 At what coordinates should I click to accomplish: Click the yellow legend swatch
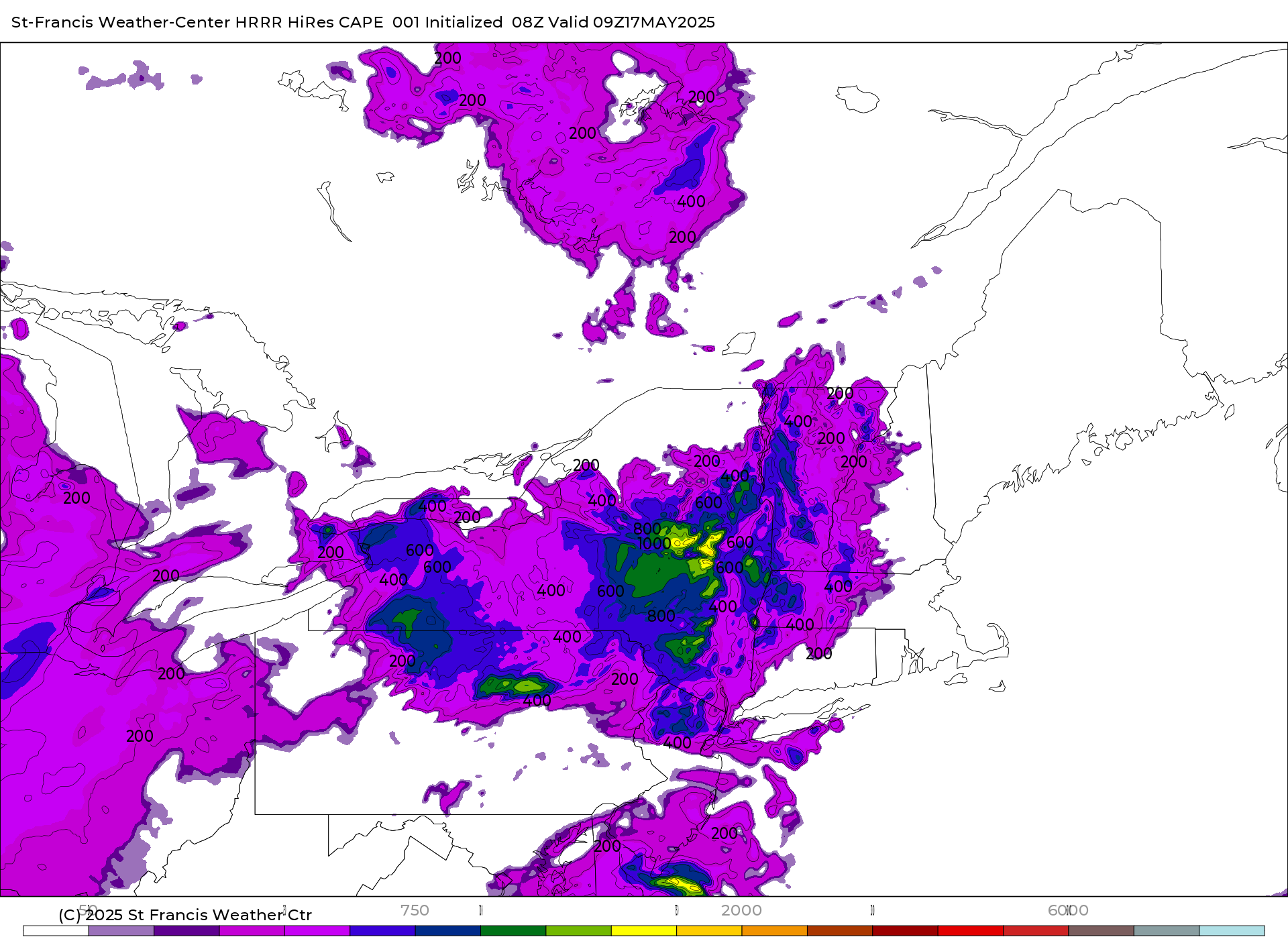(x=644, y=931)
